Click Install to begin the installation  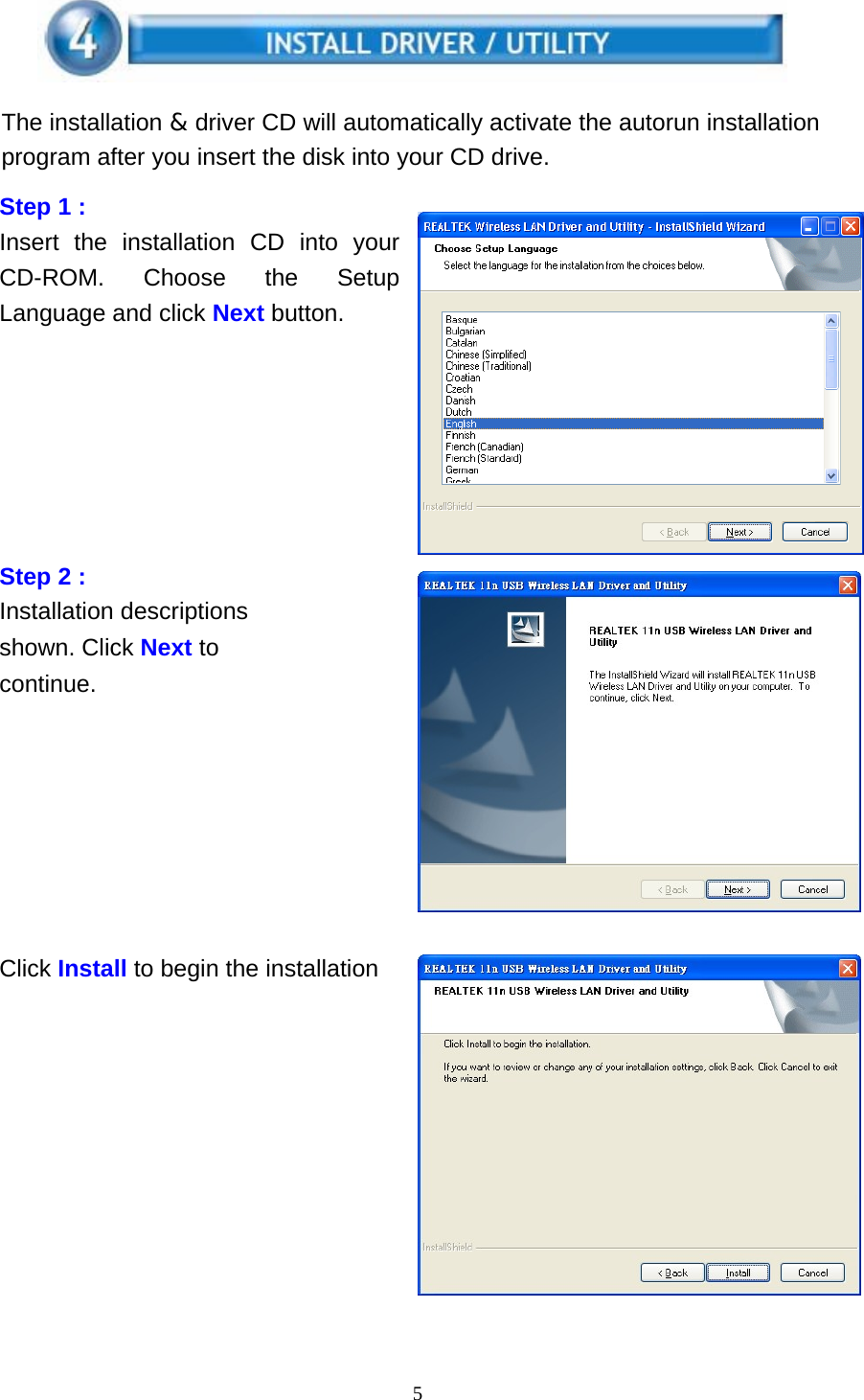point(738,1272)
